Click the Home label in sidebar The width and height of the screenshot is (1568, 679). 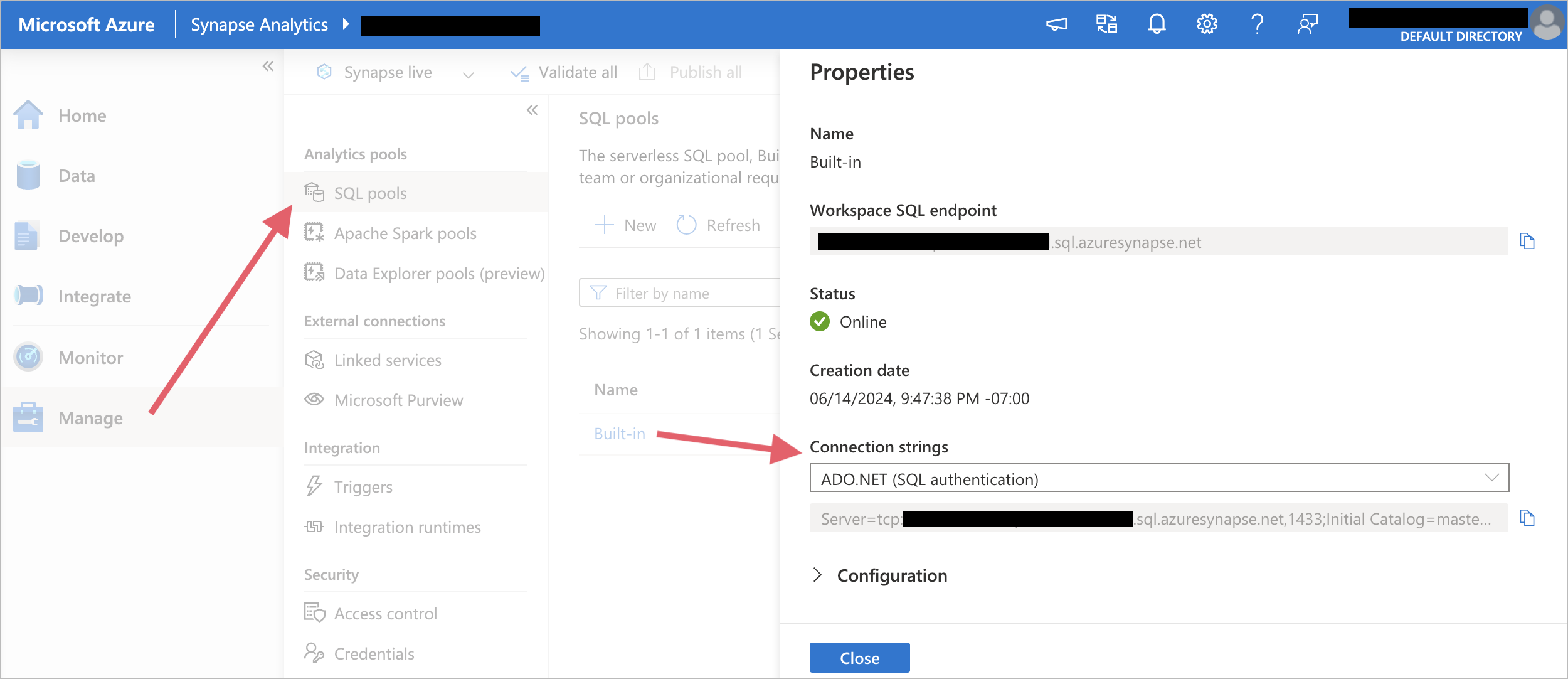click(82, 115)
